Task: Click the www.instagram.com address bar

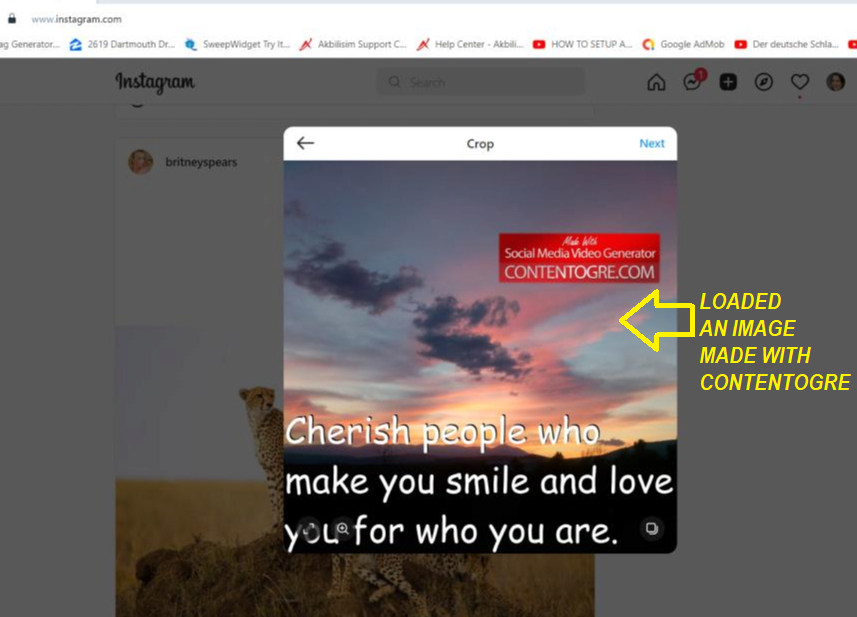Action: coord(77,19)
